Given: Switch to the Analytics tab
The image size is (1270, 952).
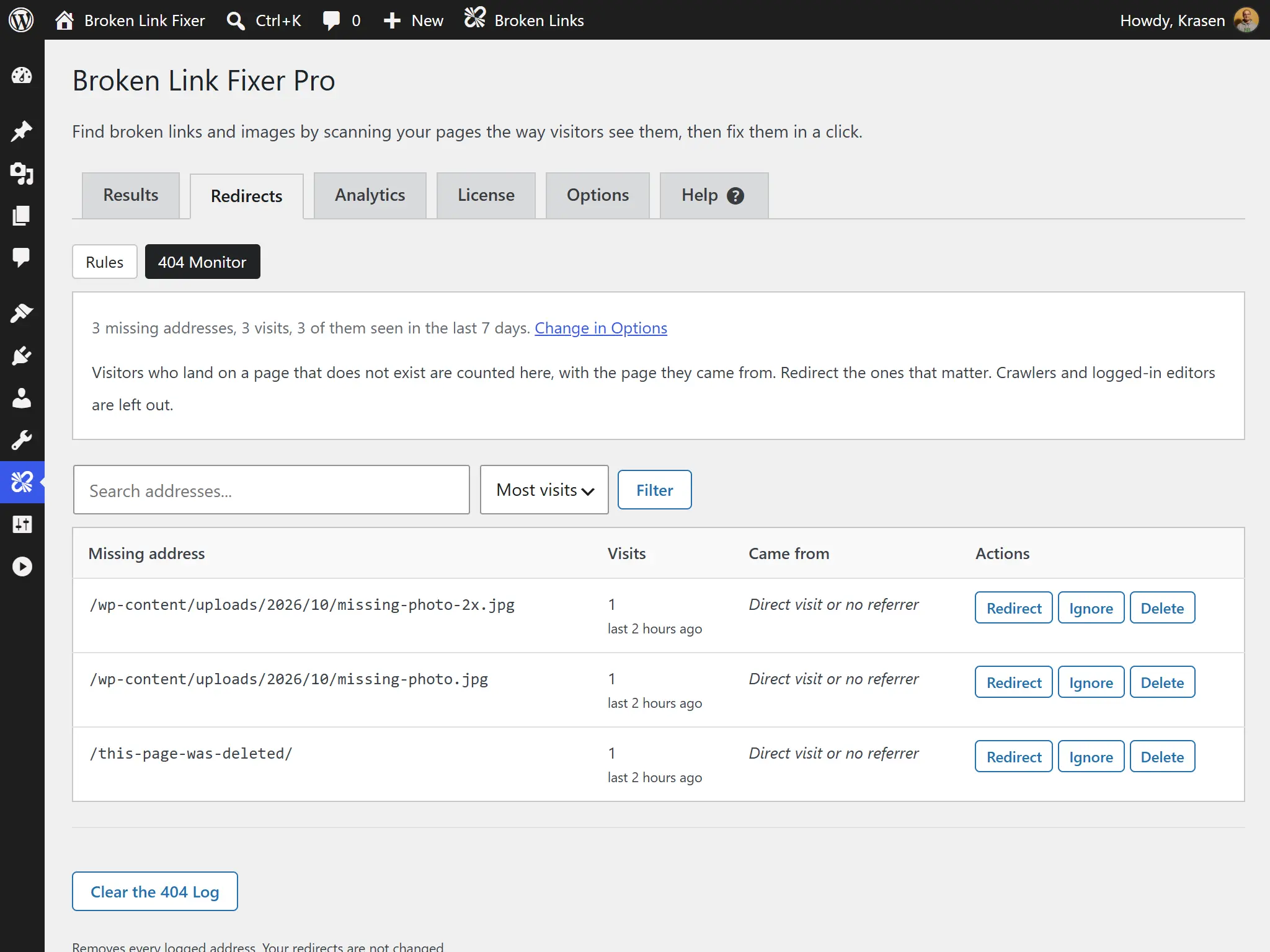Looking at the screenshot, I should pyautogui.click(x=370, y=195).
